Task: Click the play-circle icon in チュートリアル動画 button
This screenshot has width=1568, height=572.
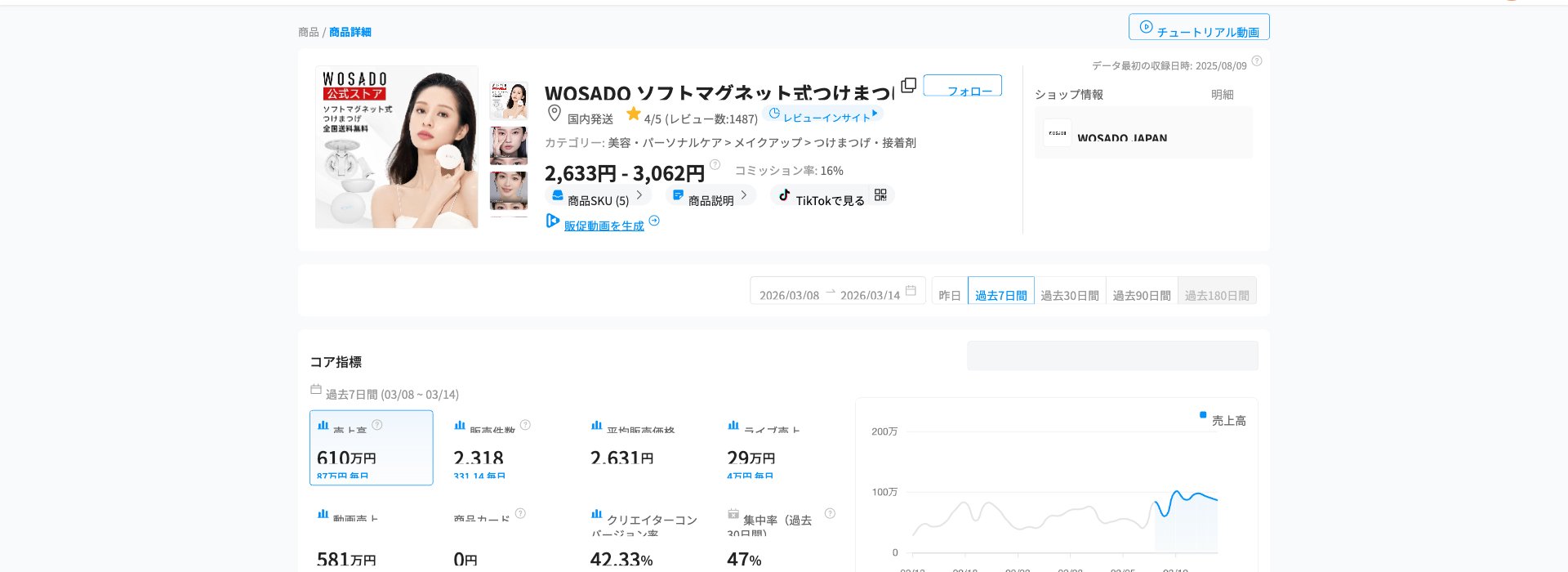Action: [1146, 27]
